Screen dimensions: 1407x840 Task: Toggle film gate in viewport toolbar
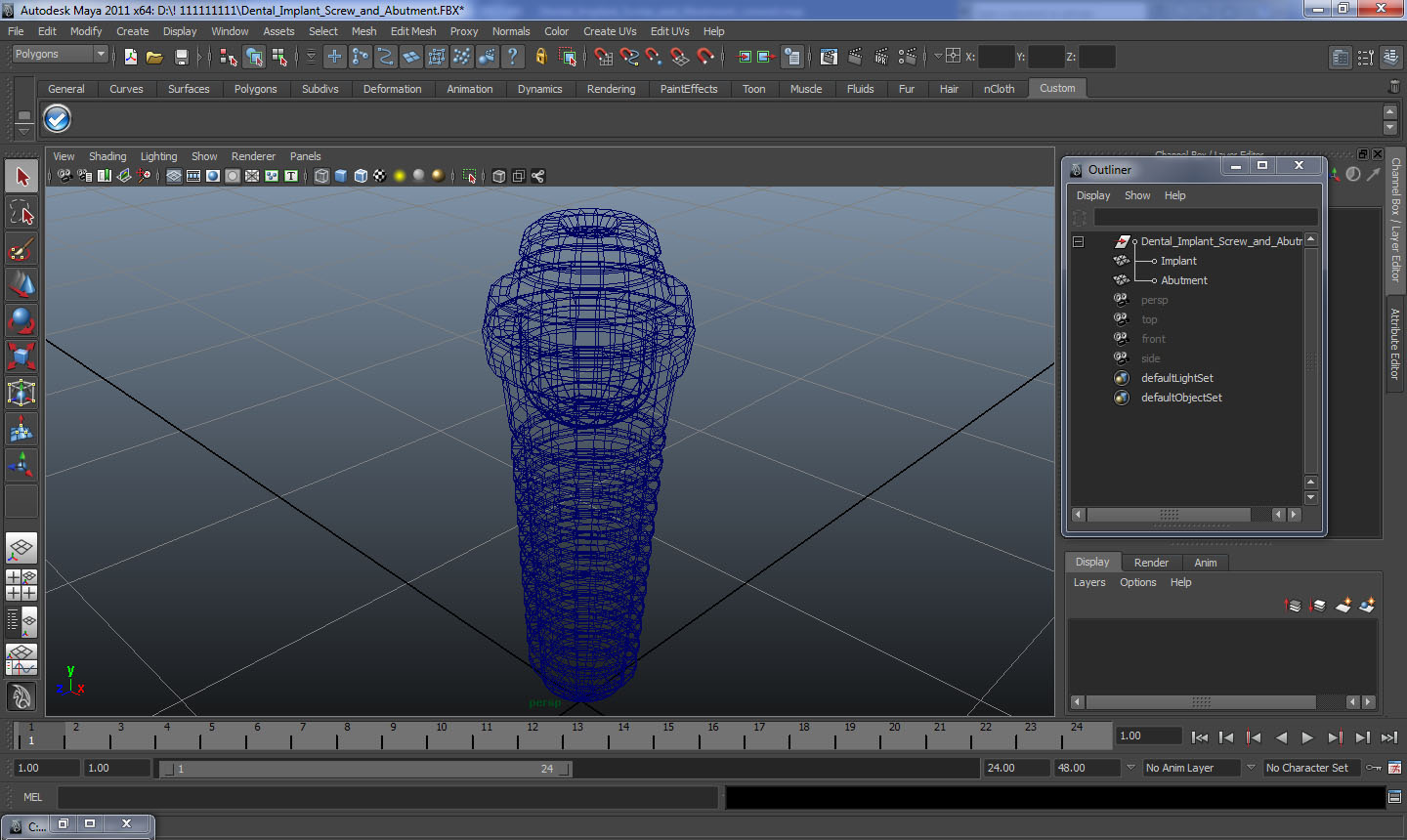(193, 176)
